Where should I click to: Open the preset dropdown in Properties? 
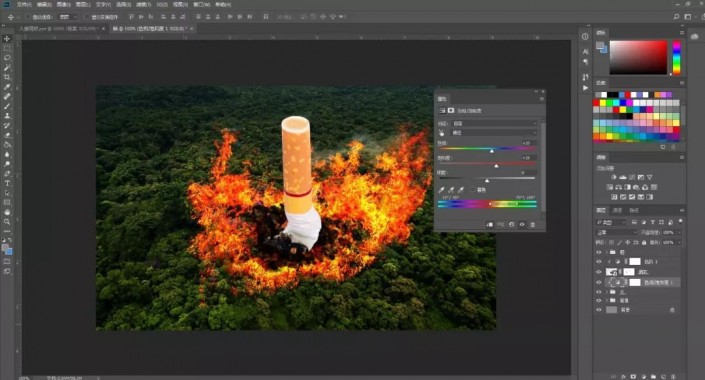[x=494, y=123]
